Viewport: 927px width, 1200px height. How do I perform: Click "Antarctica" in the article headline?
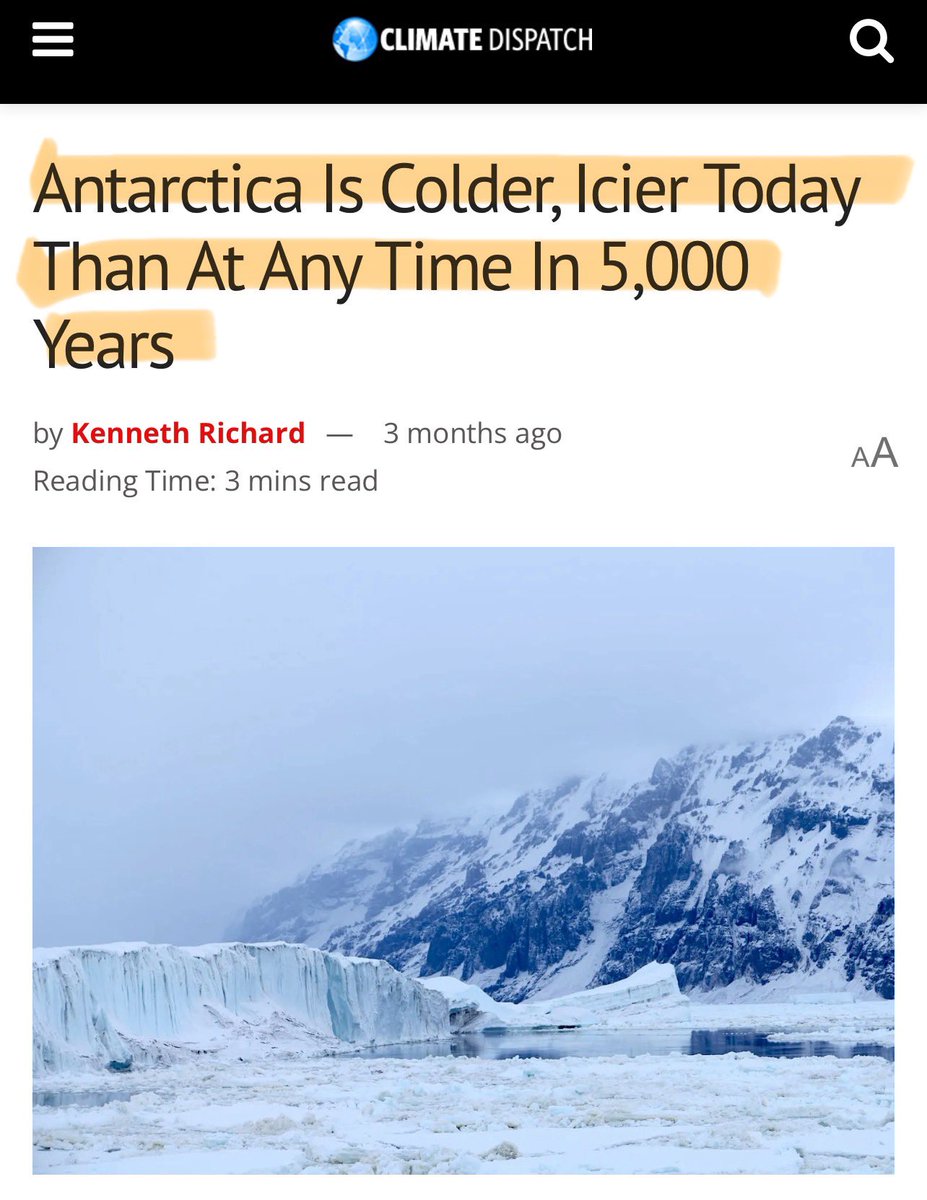click(x=167, y=190)
